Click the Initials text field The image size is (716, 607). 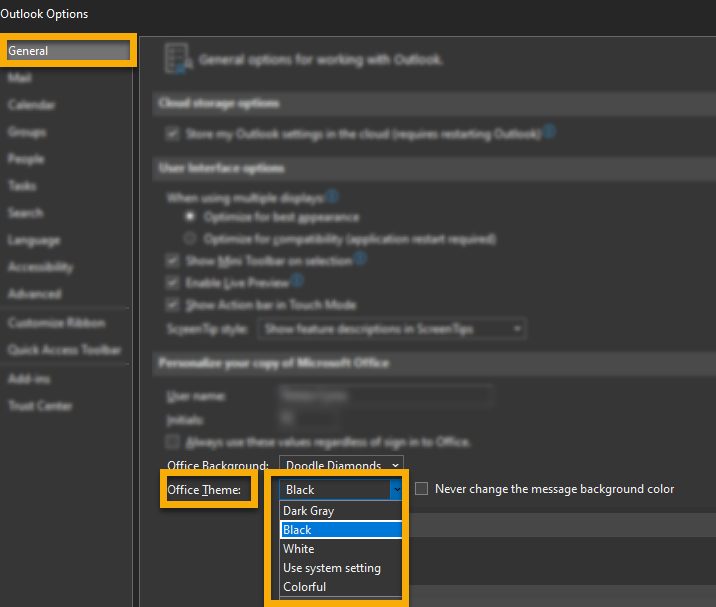click(309, 418)
